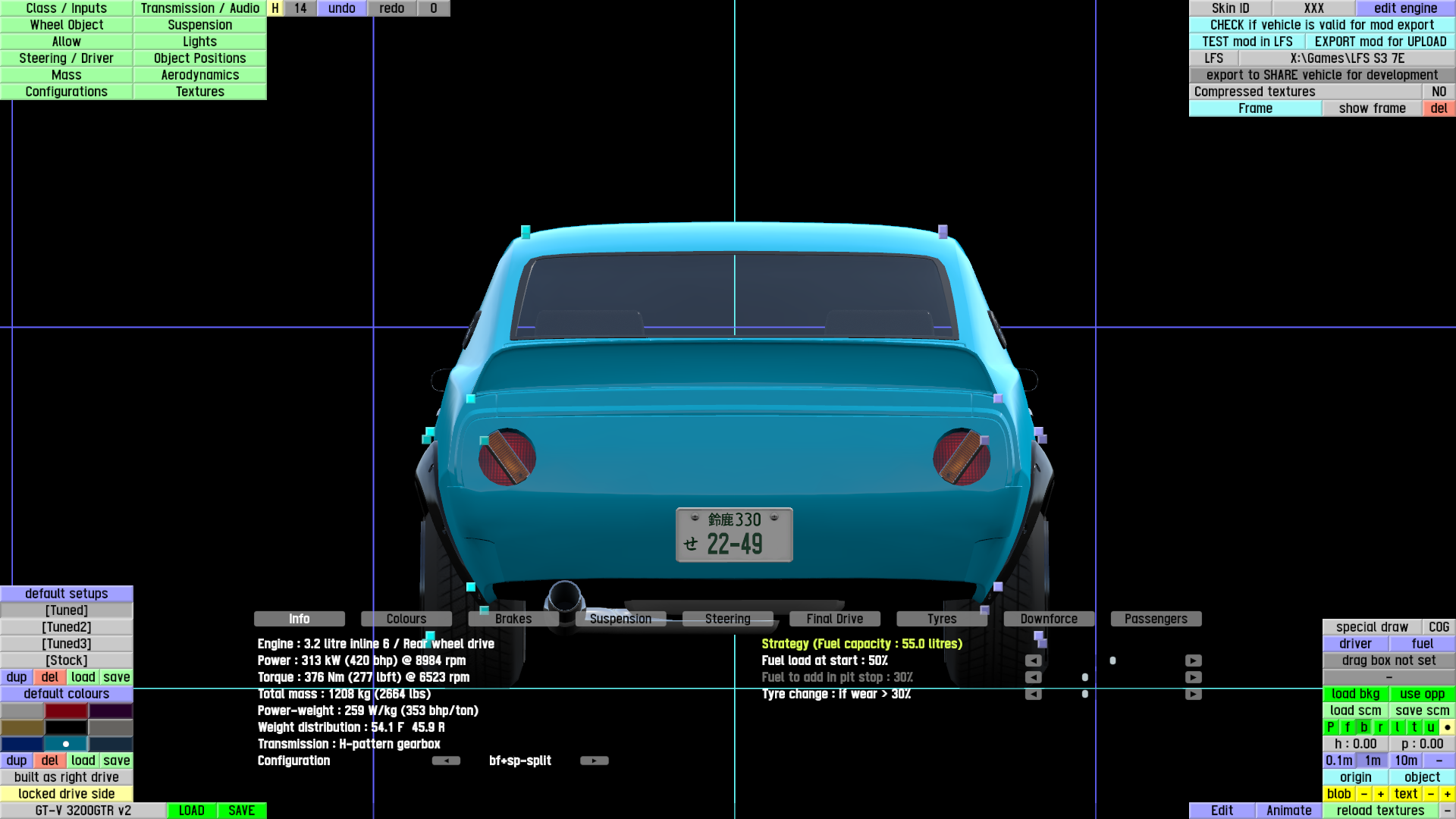
Task: Select the 'P' view shortcut button
Action: point(1330,727)
